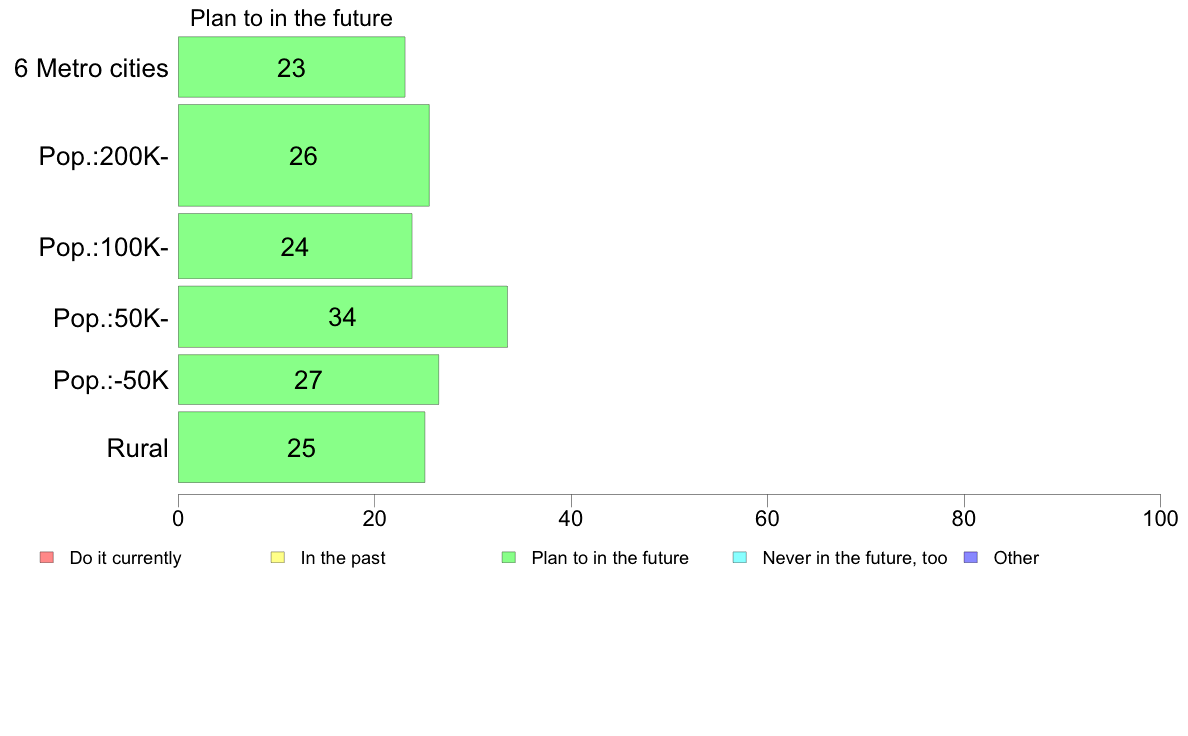Click the 6 Metro cities axis label

coord(91,68)
